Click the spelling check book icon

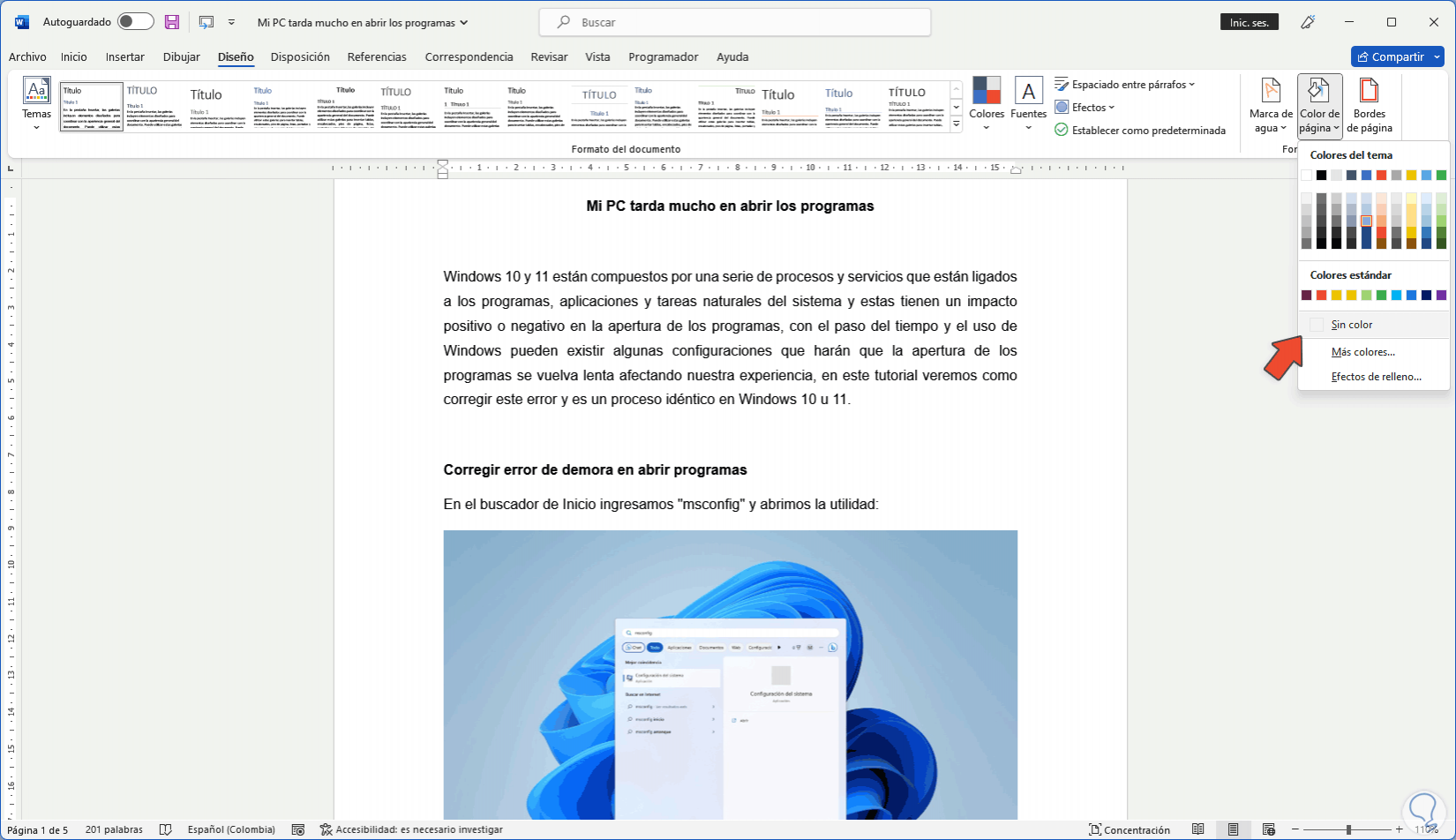tap(165, 829)
